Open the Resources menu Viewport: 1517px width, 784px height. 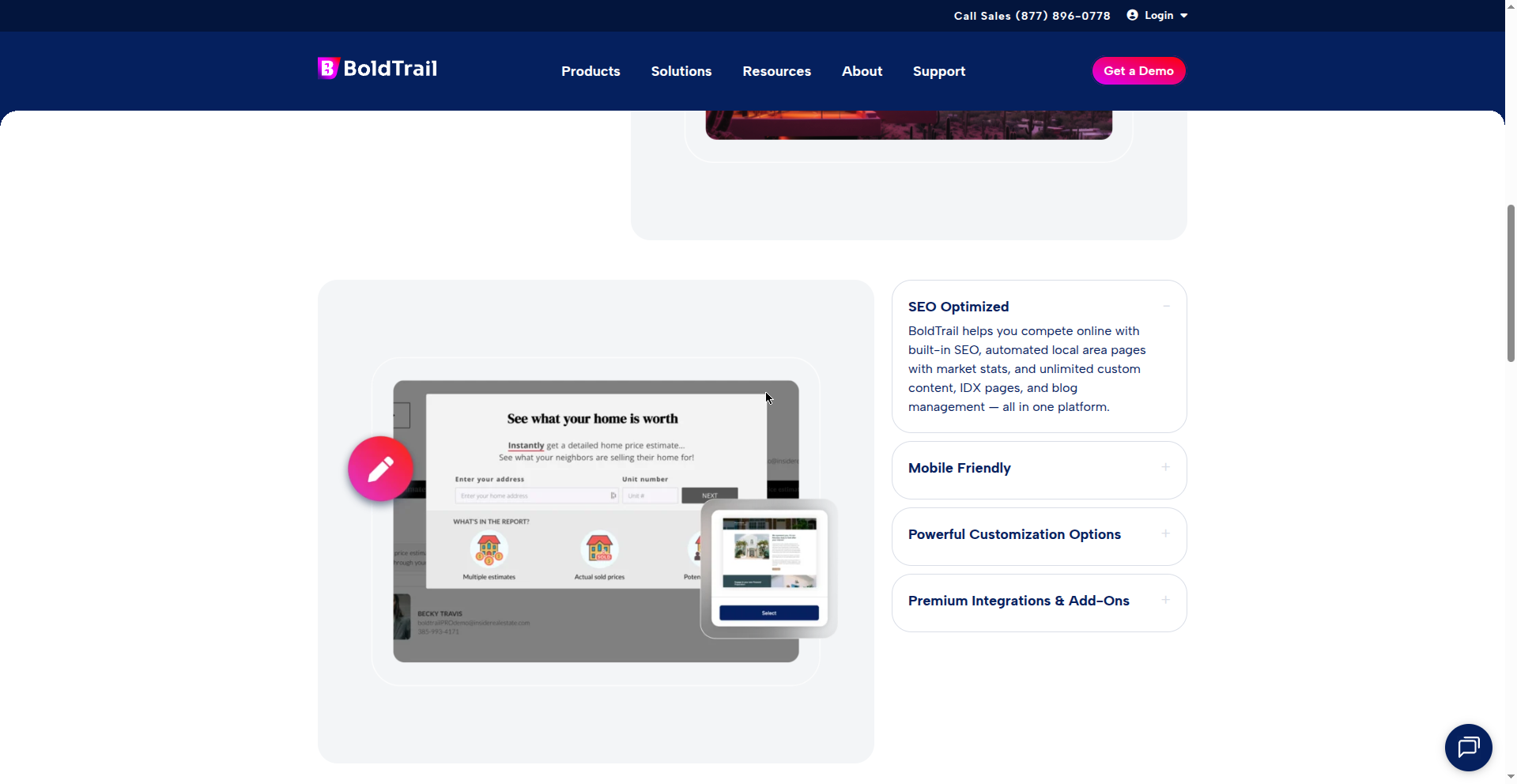(776, 71)
